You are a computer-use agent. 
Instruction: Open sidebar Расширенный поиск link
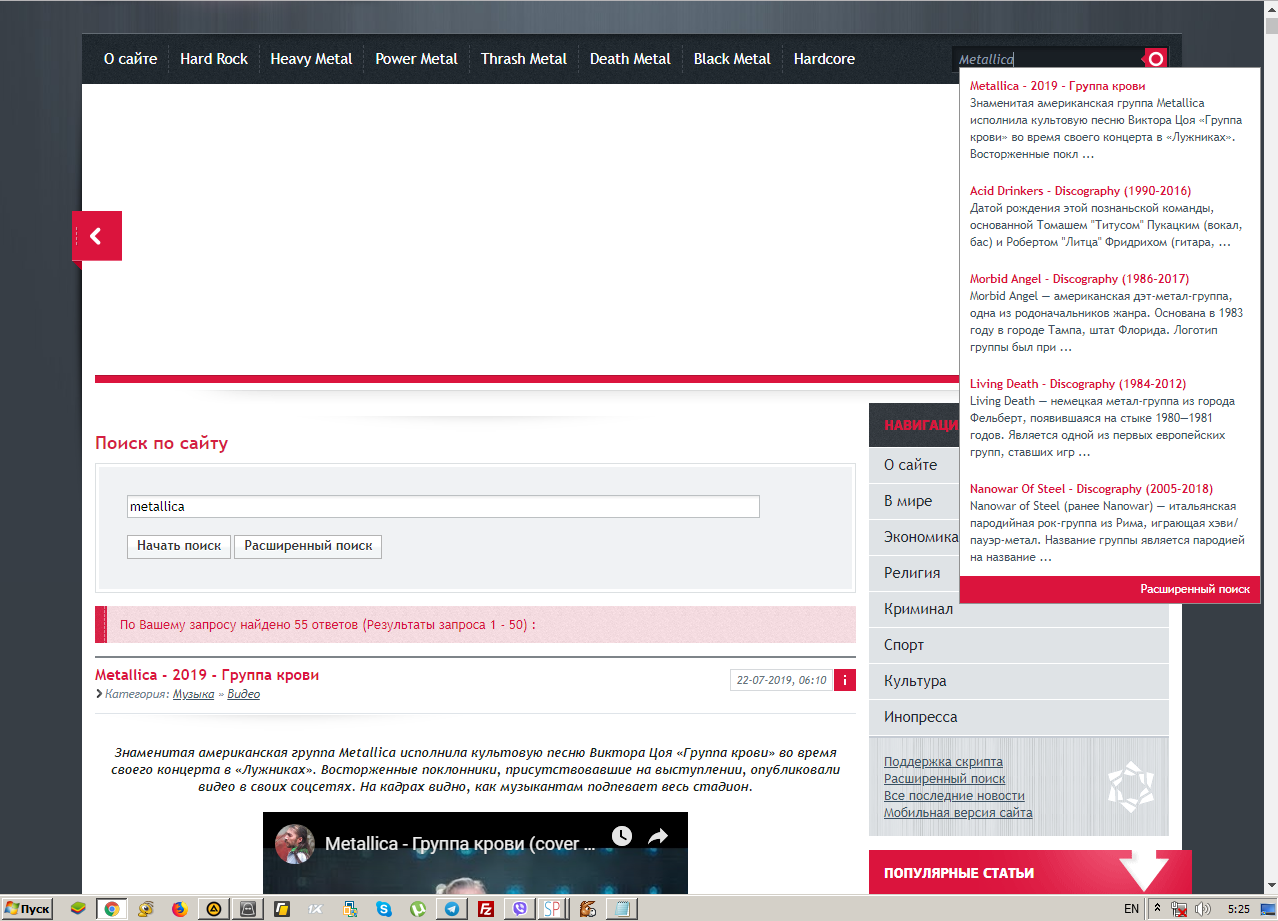[945, 779]
